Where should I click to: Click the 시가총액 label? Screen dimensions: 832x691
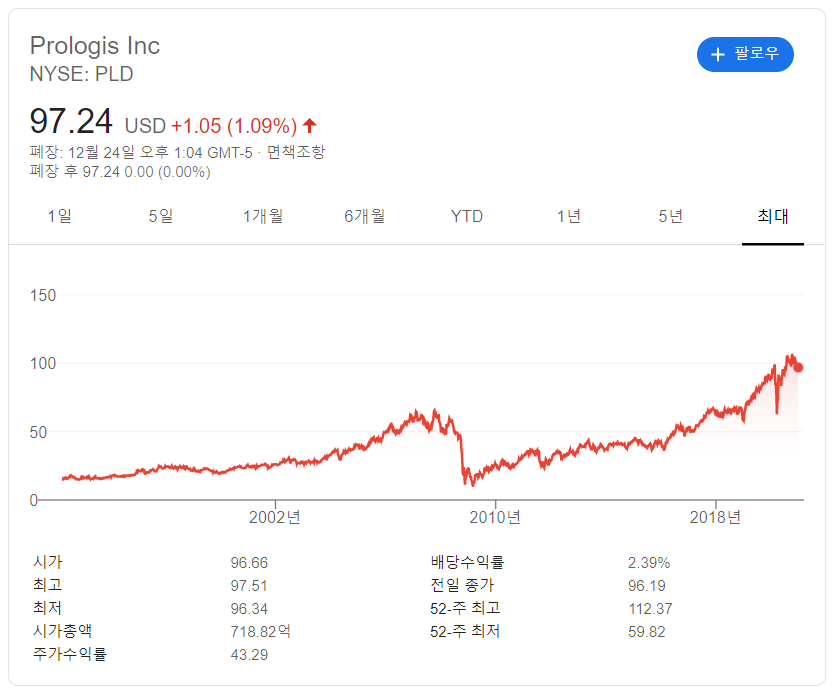[x=63, y=631]
